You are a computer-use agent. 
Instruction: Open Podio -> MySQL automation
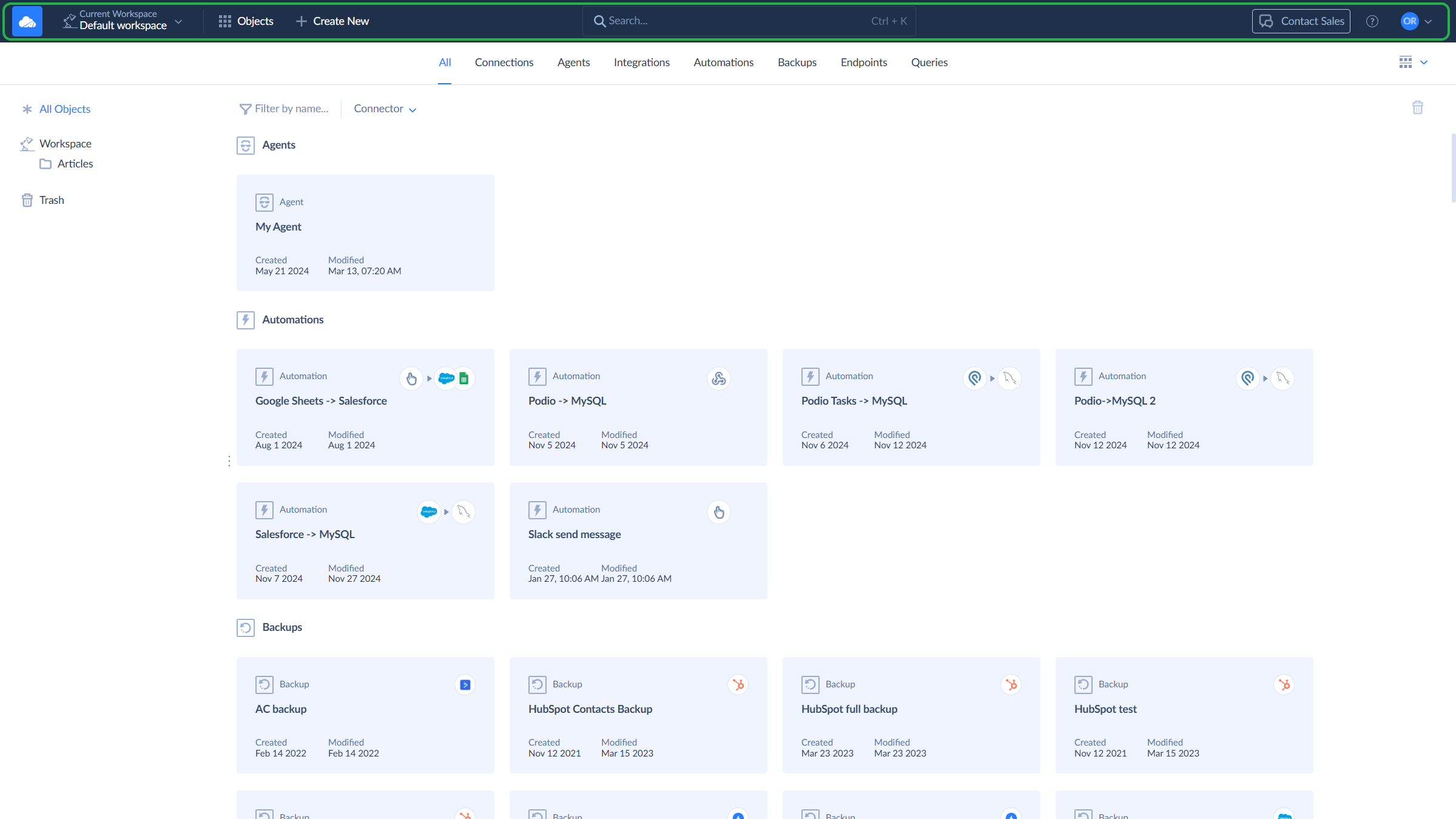point(638,407)
